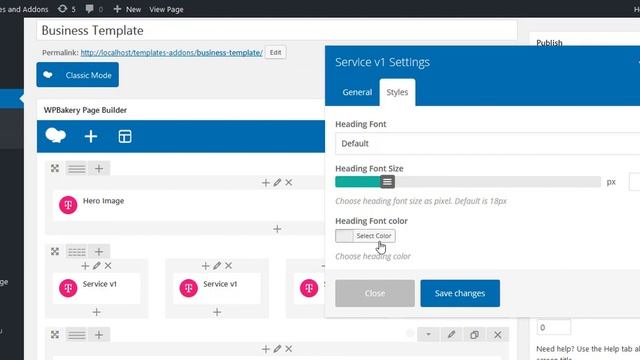Open Heading Font color Select Color
640x360 pixels.
click(365, 236)
